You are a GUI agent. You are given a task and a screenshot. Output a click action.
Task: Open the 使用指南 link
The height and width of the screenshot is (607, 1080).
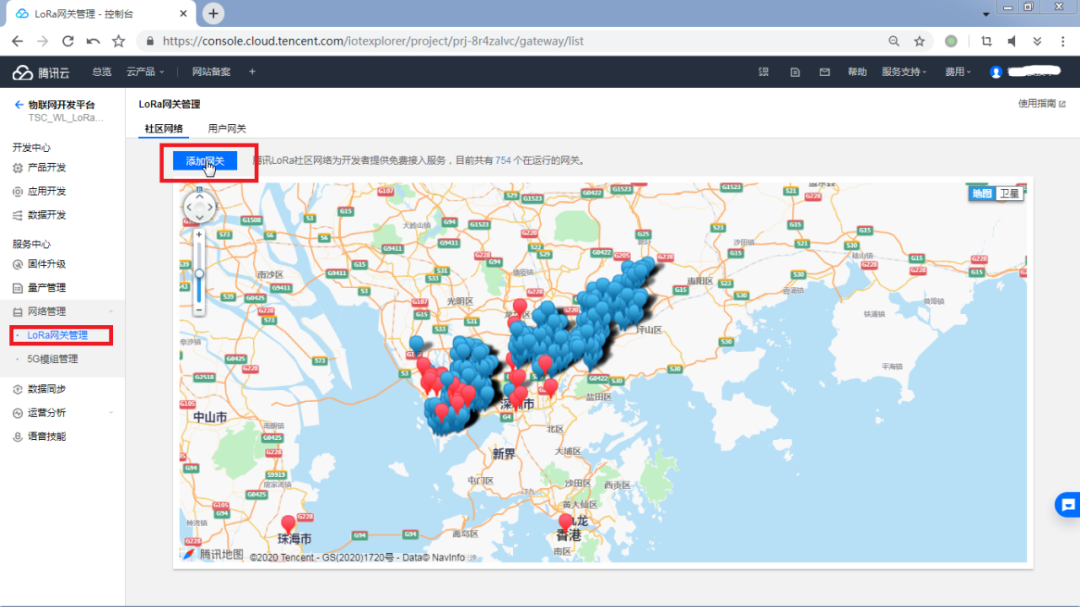[x=1041, y=103]
